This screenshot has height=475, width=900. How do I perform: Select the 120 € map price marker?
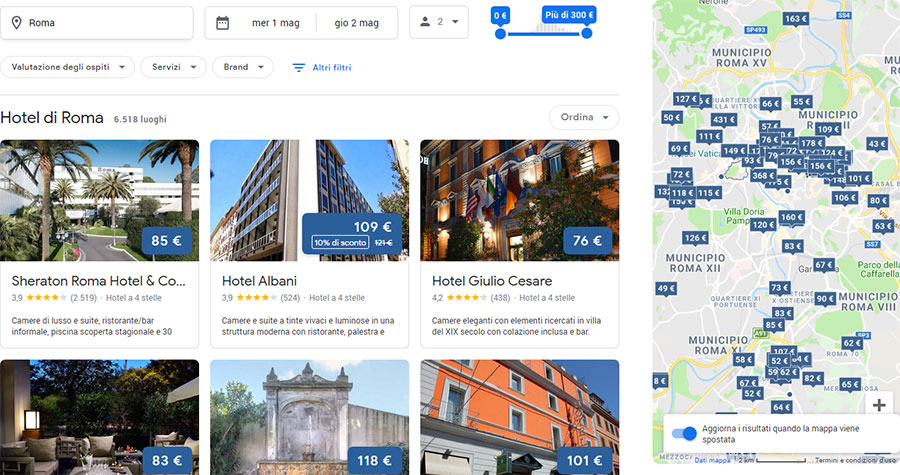(763, 225)
